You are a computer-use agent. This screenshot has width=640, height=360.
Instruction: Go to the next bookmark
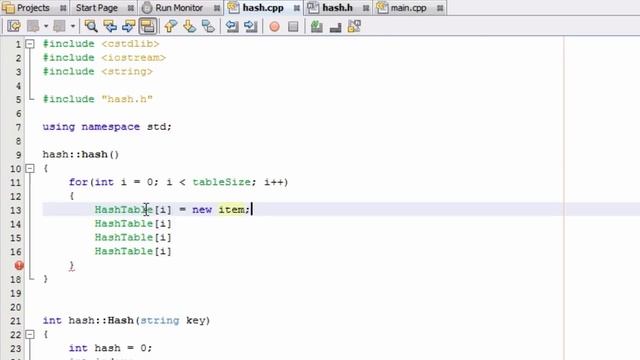(189, 27)
